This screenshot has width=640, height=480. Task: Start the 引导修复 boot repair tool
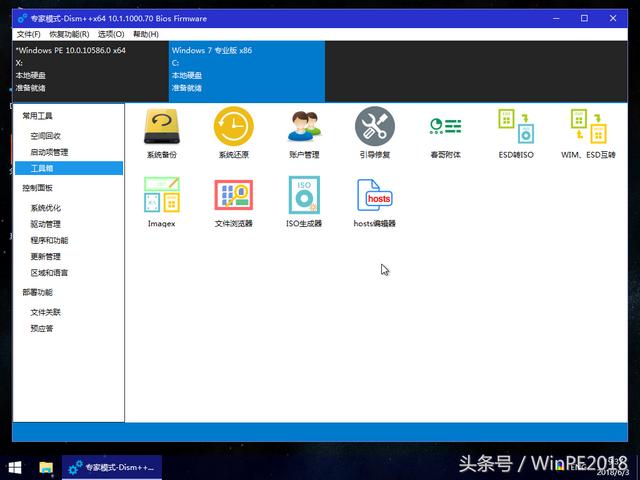pos(375,133)
